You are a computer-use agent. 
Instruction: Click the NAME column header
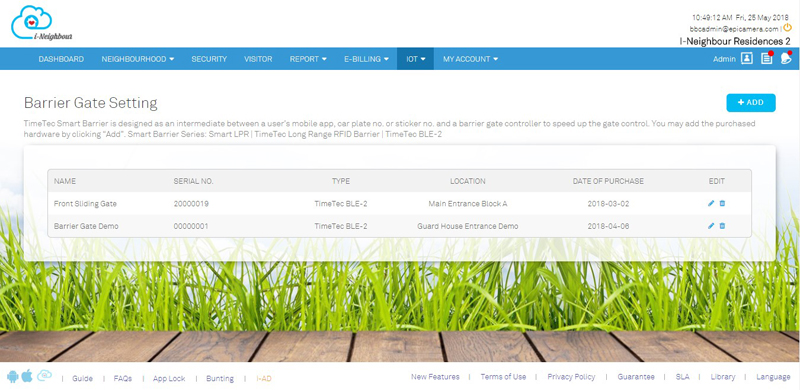[65, 181]
